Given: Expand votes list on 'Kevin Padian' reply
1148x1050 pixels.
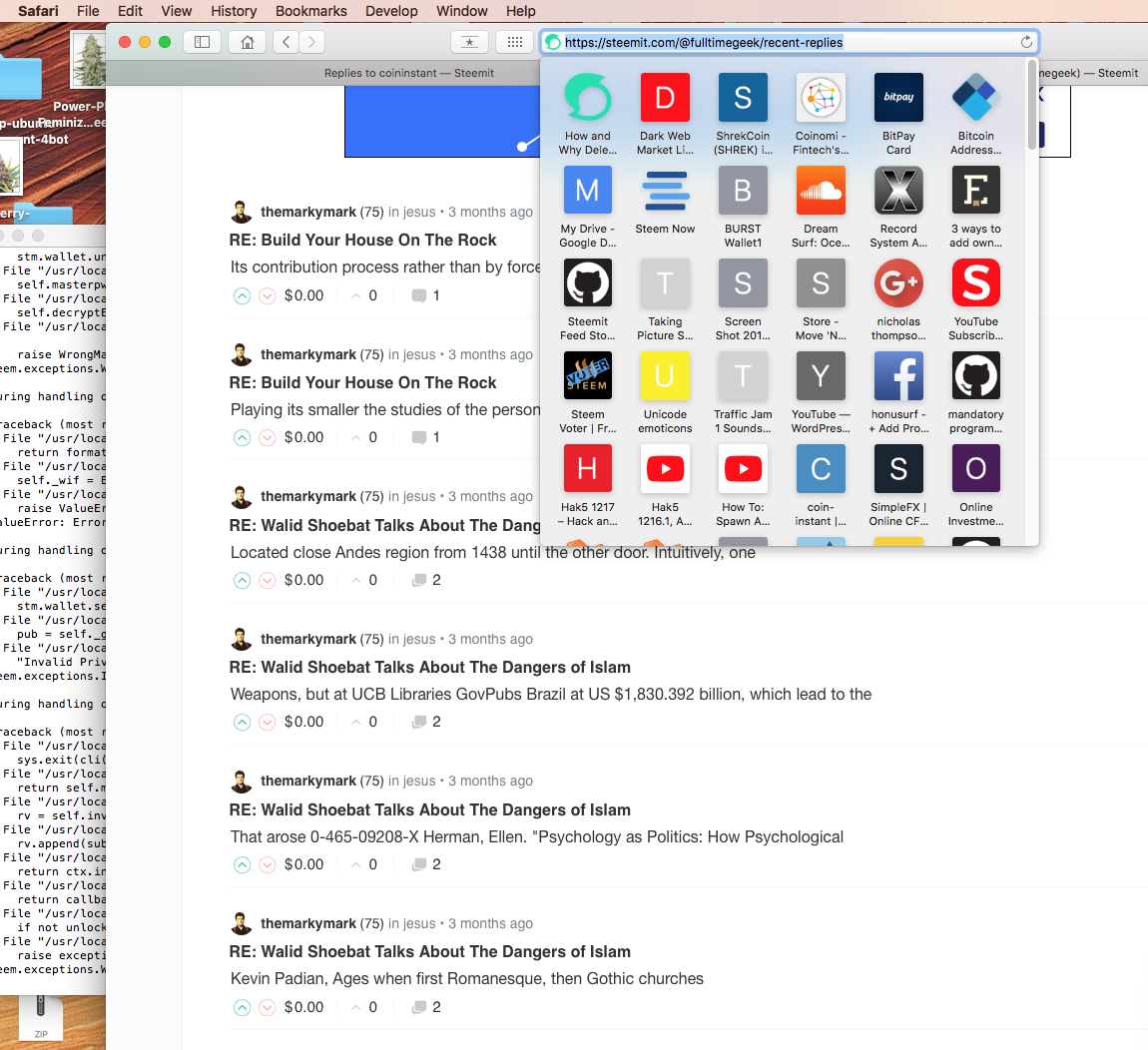Looking at the screenshot, I should [364, 1007].
